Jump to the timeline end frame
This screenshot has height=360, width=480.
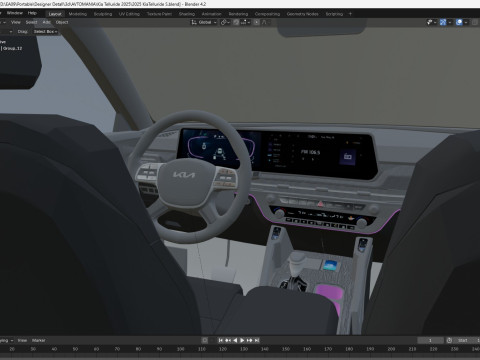point(257,340)
